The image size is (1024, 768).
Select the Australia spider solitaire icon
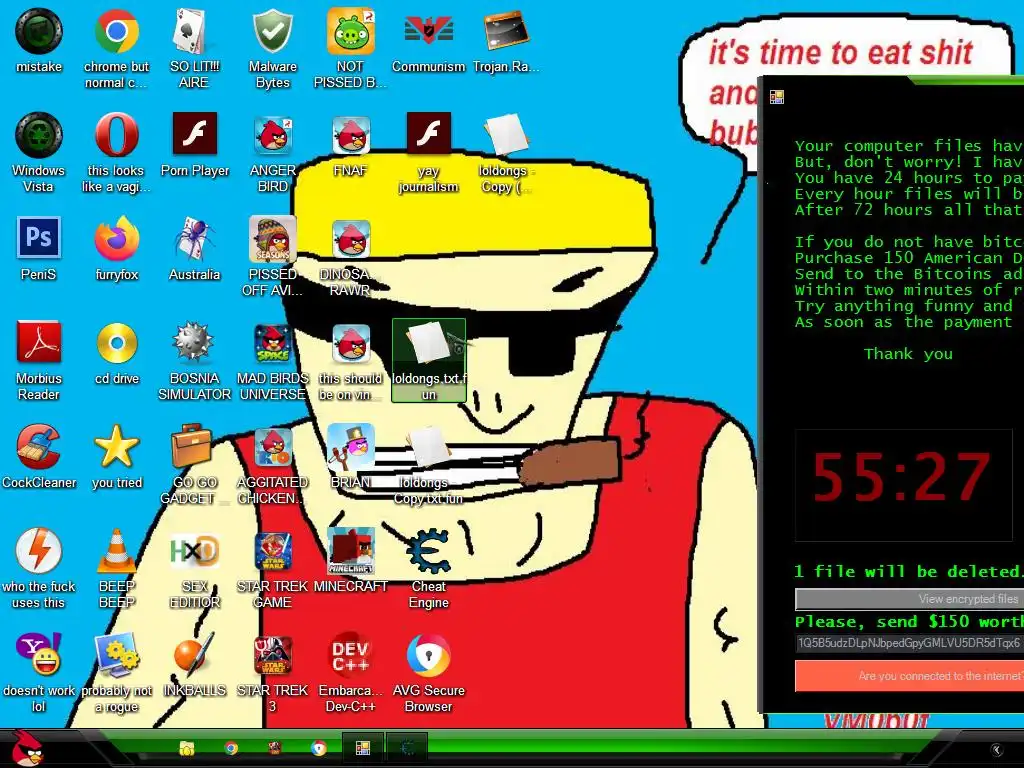click(194, 248)
